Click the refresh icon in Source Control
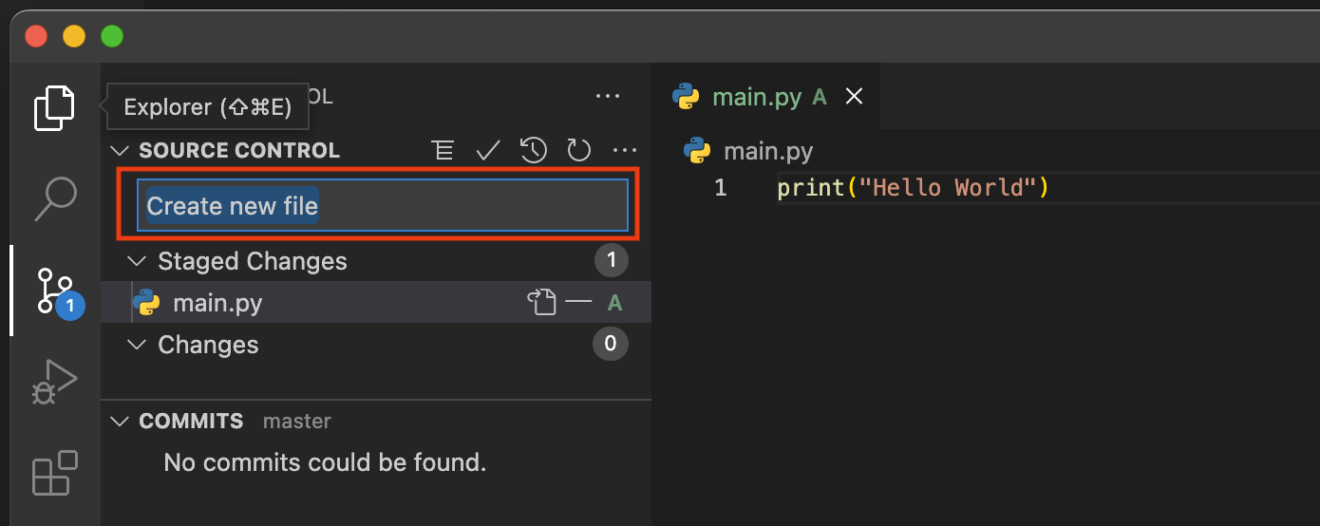The image size is (1320, 526). pos(579,151)
